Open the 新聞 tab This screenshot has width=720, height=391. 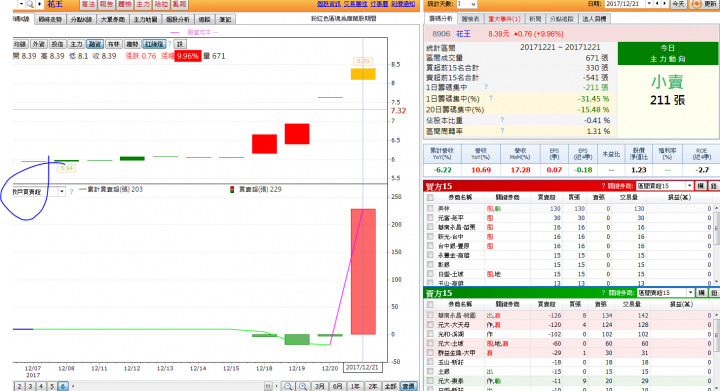click(535, 19)
